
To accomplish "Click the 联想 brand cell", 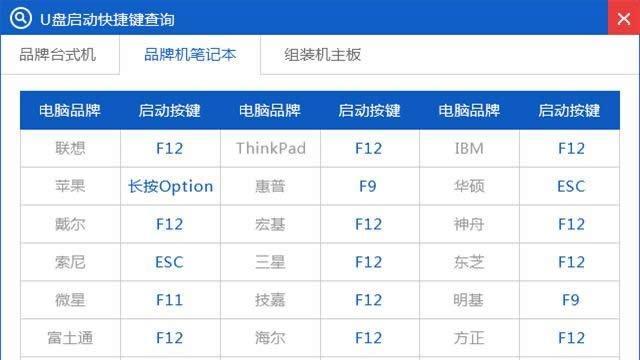I will pyautogui.click(x=70, y=148).
